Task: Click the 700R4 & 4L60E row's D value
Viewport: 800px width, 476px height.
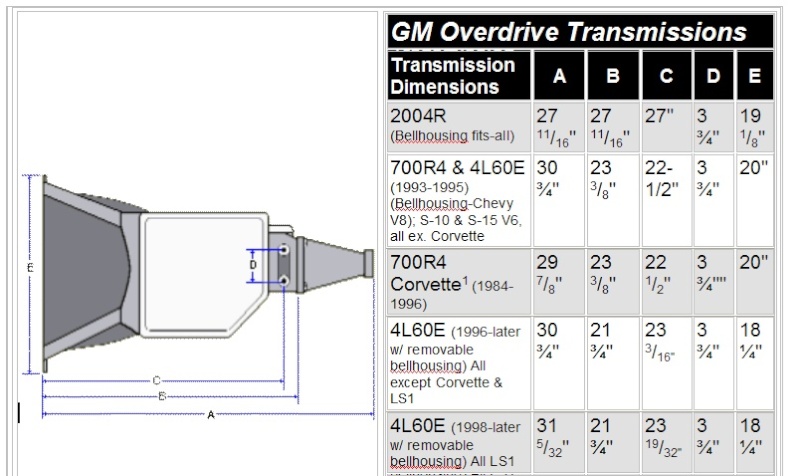Action: coord(713,201)
